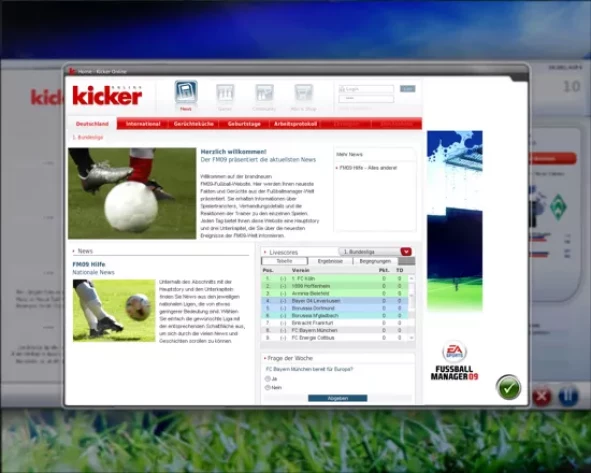Switch to the Deutschland tab
591x473 pixels.
[x=92, y=124]
